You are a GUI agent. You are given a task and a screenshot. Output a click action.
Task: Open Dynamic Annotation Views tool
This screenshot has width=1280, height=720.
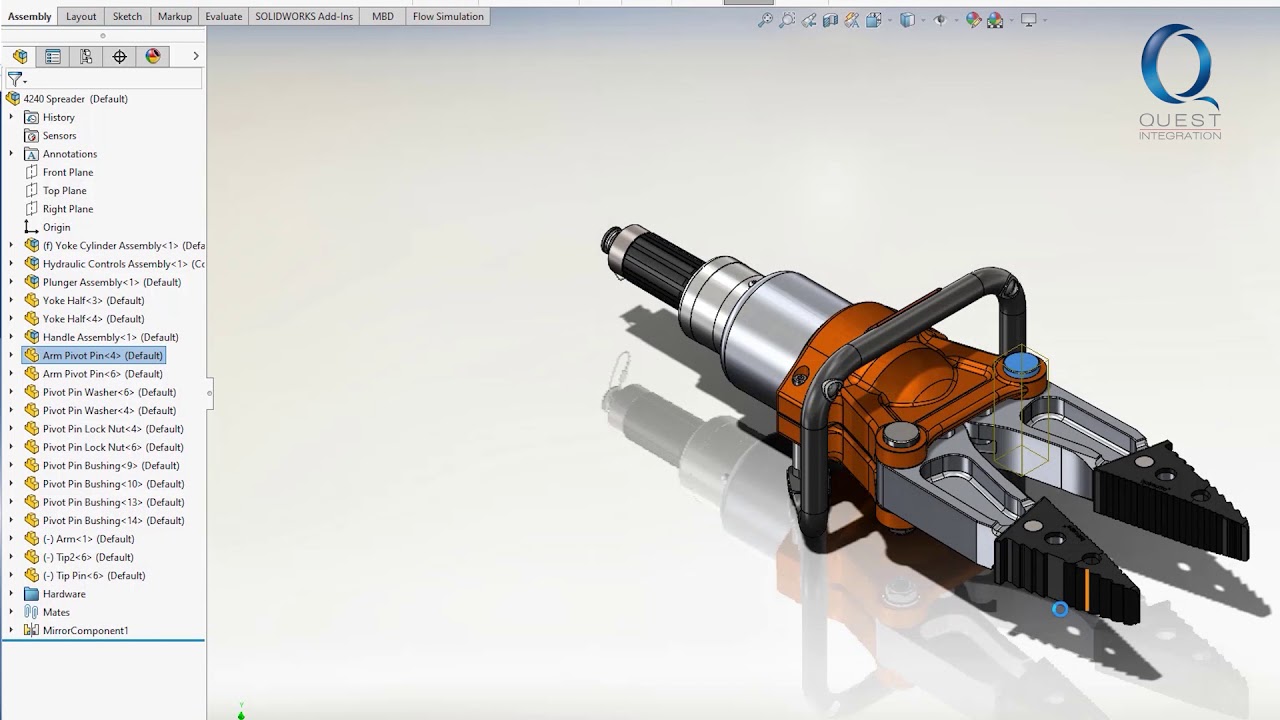(x=852, y=20)
